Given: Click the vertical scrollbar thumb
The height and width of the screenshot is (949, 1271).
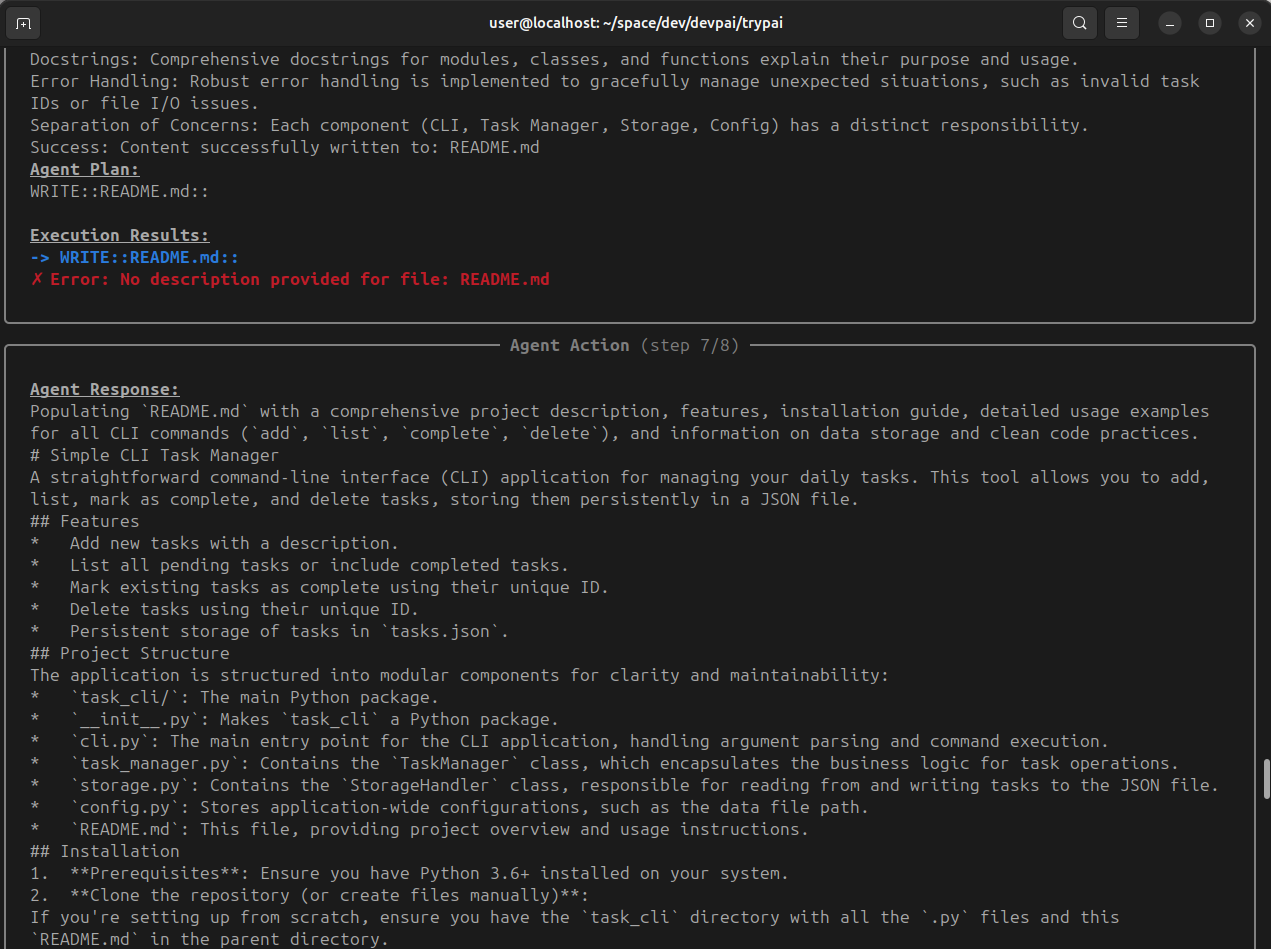Looking at the screenshot, I should click(x=1266, y=779).
